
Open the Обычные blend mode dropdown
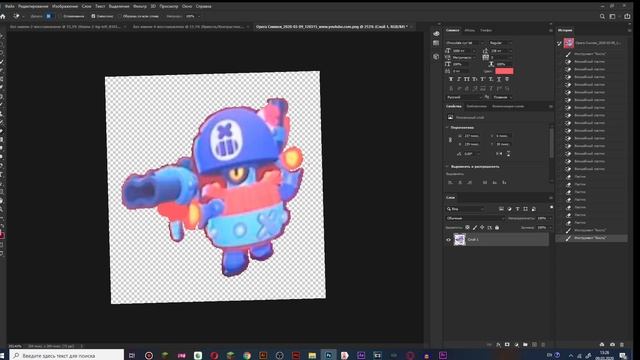pyautogui.click(x=475, y=218)
